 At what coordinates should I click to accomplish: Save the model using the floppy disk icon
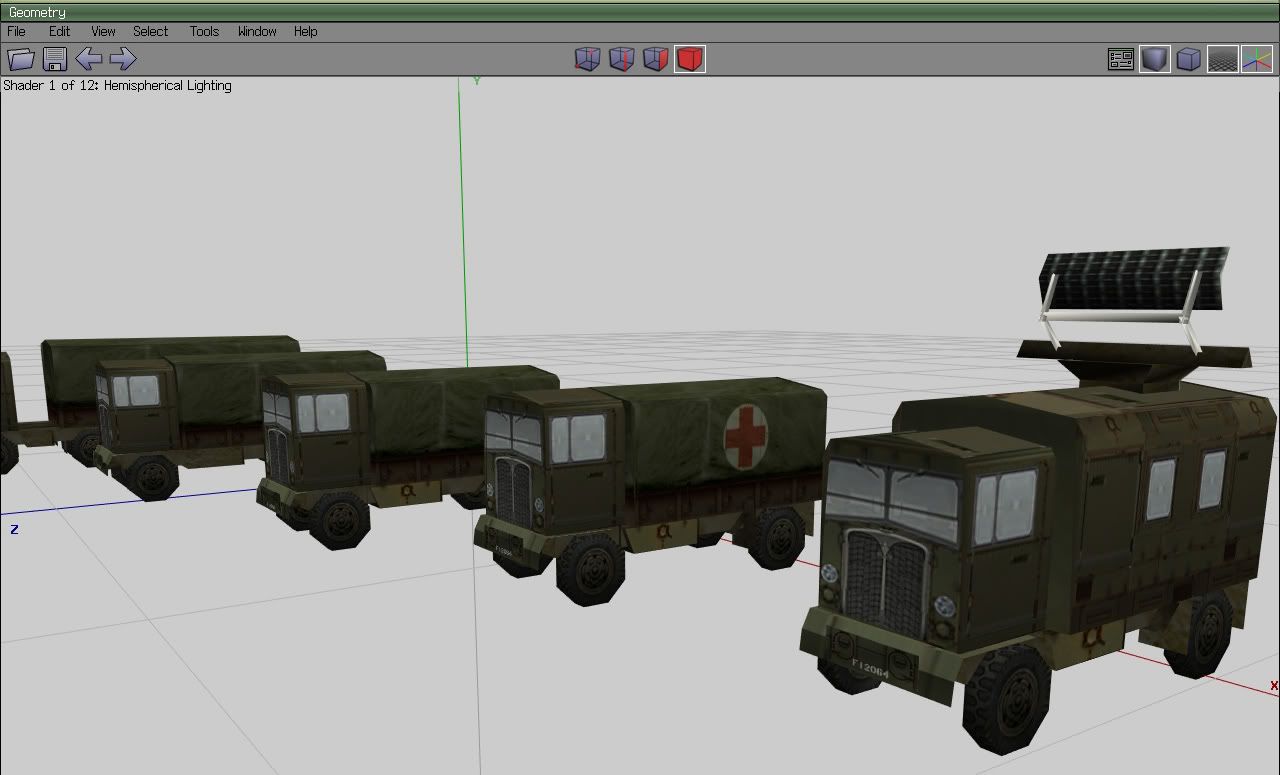click(x=55, y=59)
